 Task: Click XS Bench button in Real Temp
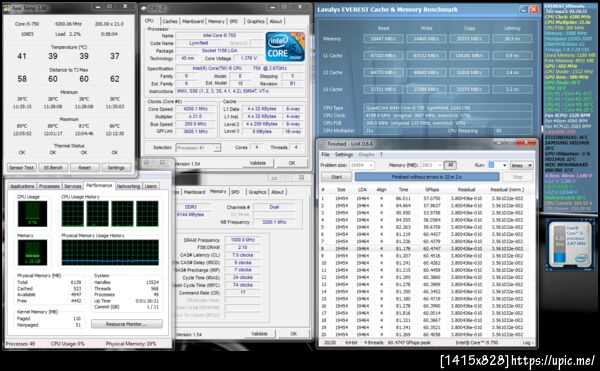[53, 168]
